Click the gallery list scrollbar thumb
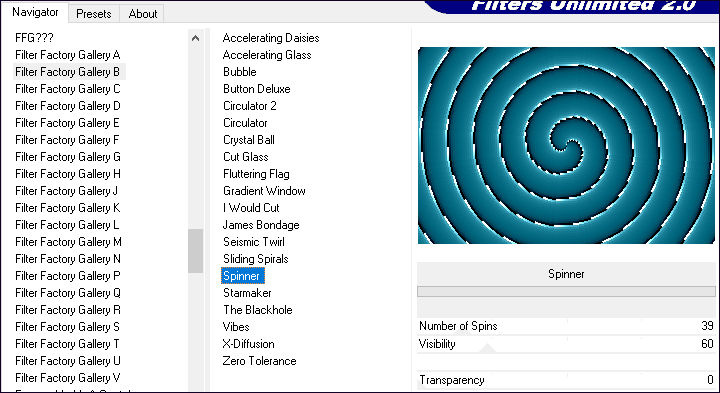This screenshot has width=720, height=393. pos(196,251)
